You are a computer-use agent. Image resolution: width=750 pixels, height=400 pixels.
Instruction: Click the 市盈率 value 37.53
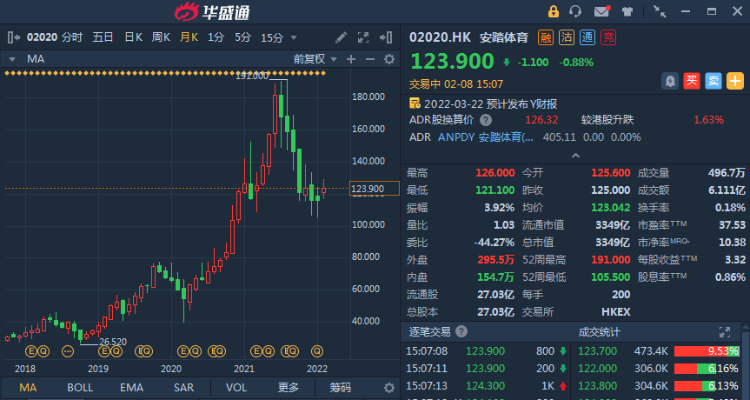732,225
